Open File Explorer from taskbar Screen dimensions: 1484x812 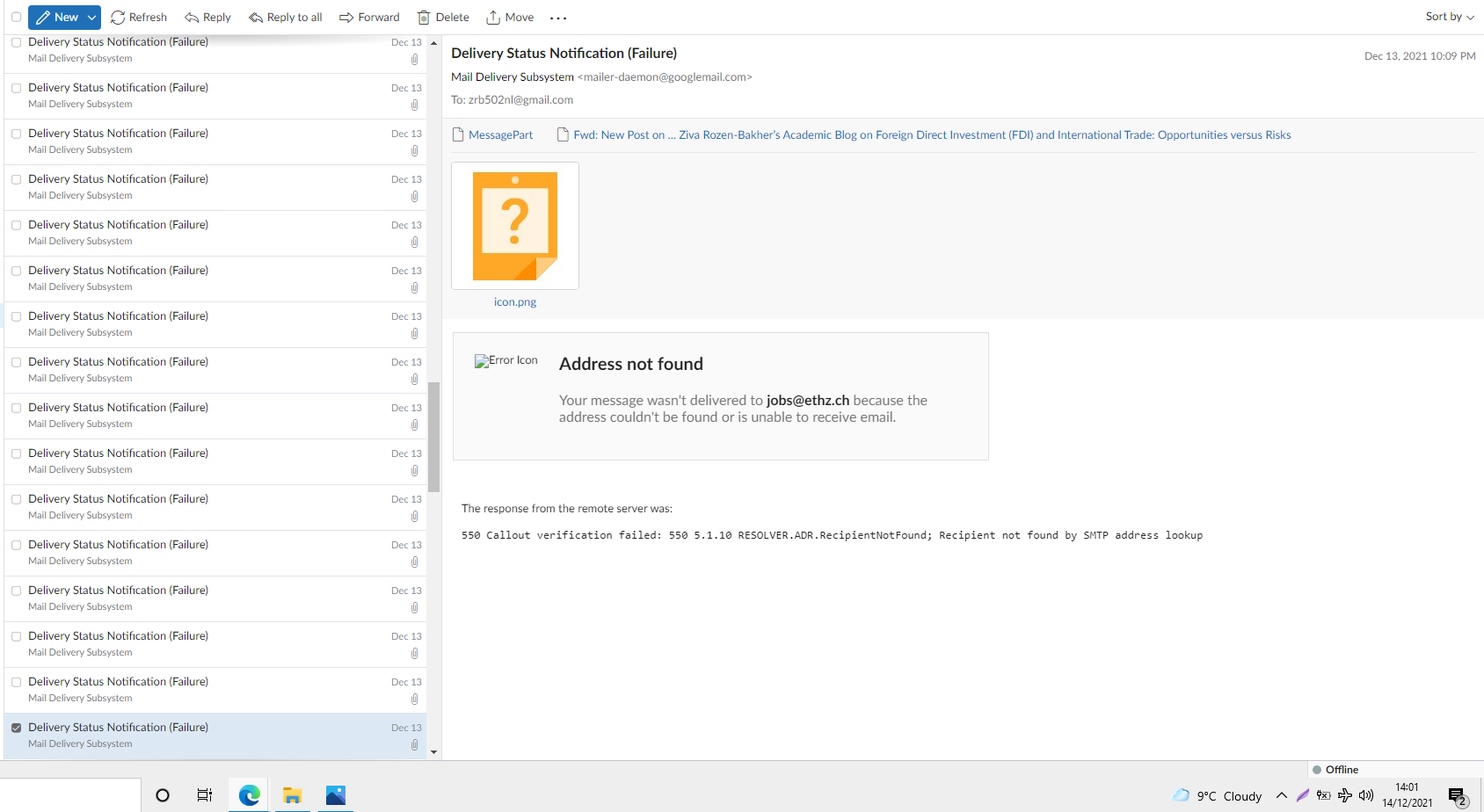(x=293, y=795)
